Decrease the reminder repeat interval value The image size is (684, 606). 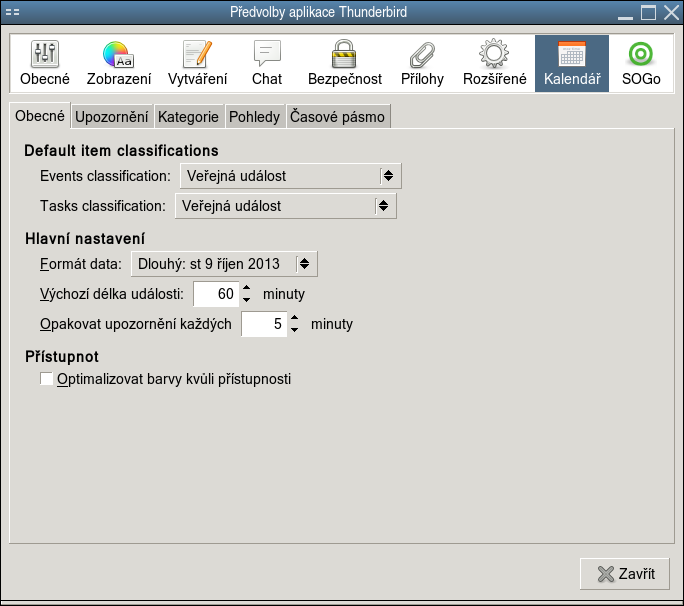(295, 330)
